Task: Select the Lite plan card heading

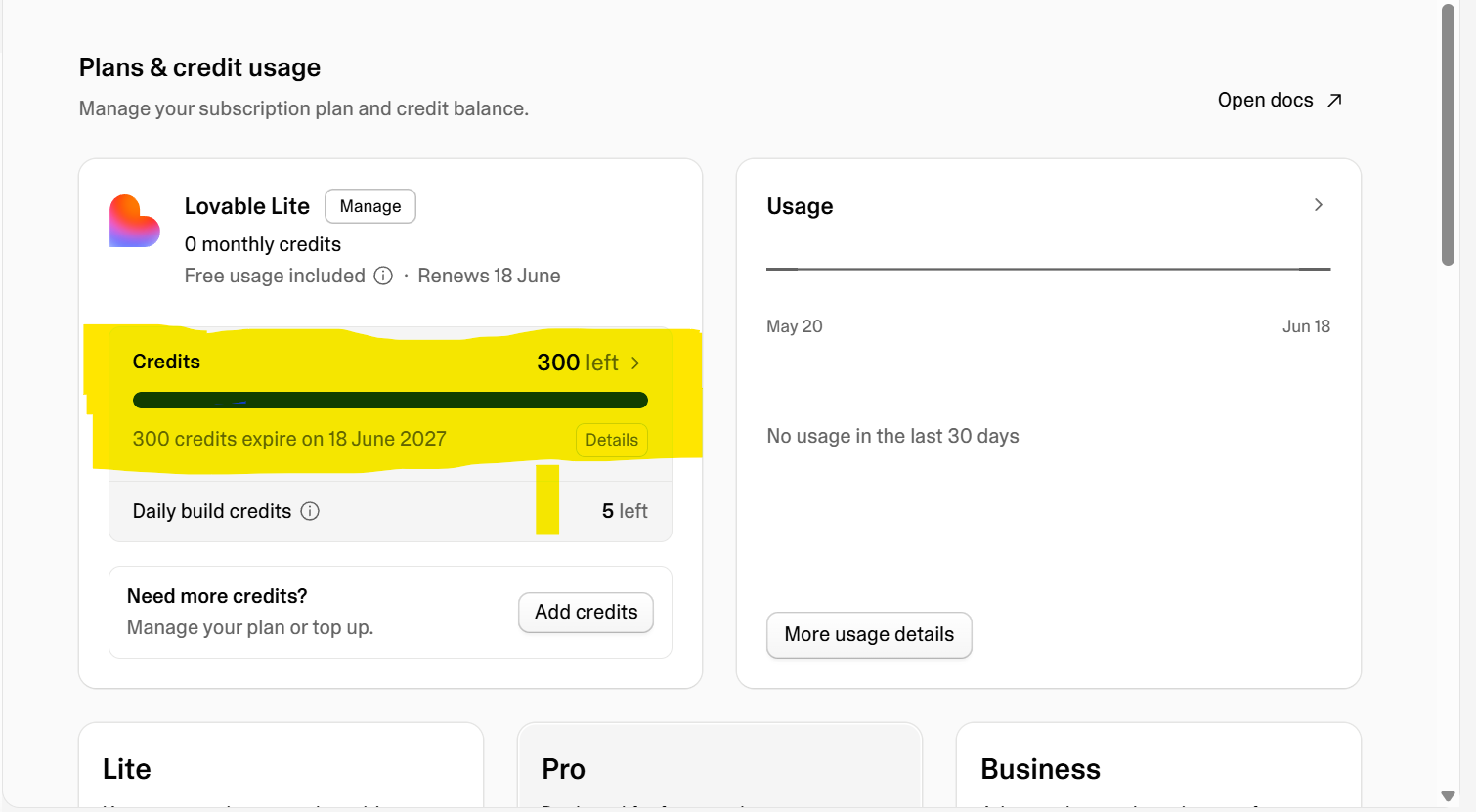Action: tap(127, 769)
